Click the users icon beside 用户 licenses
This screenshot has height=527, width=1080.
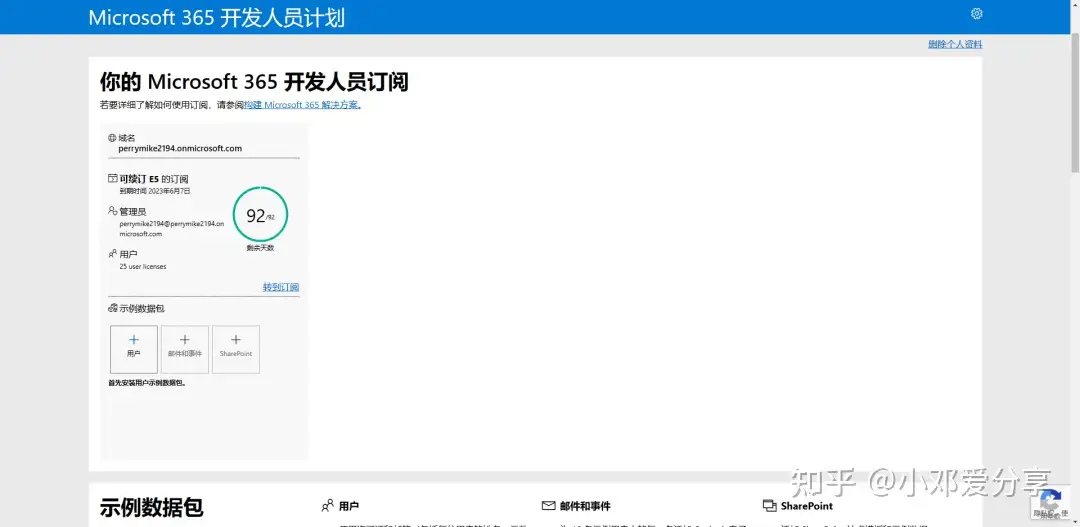click(112, 254)
